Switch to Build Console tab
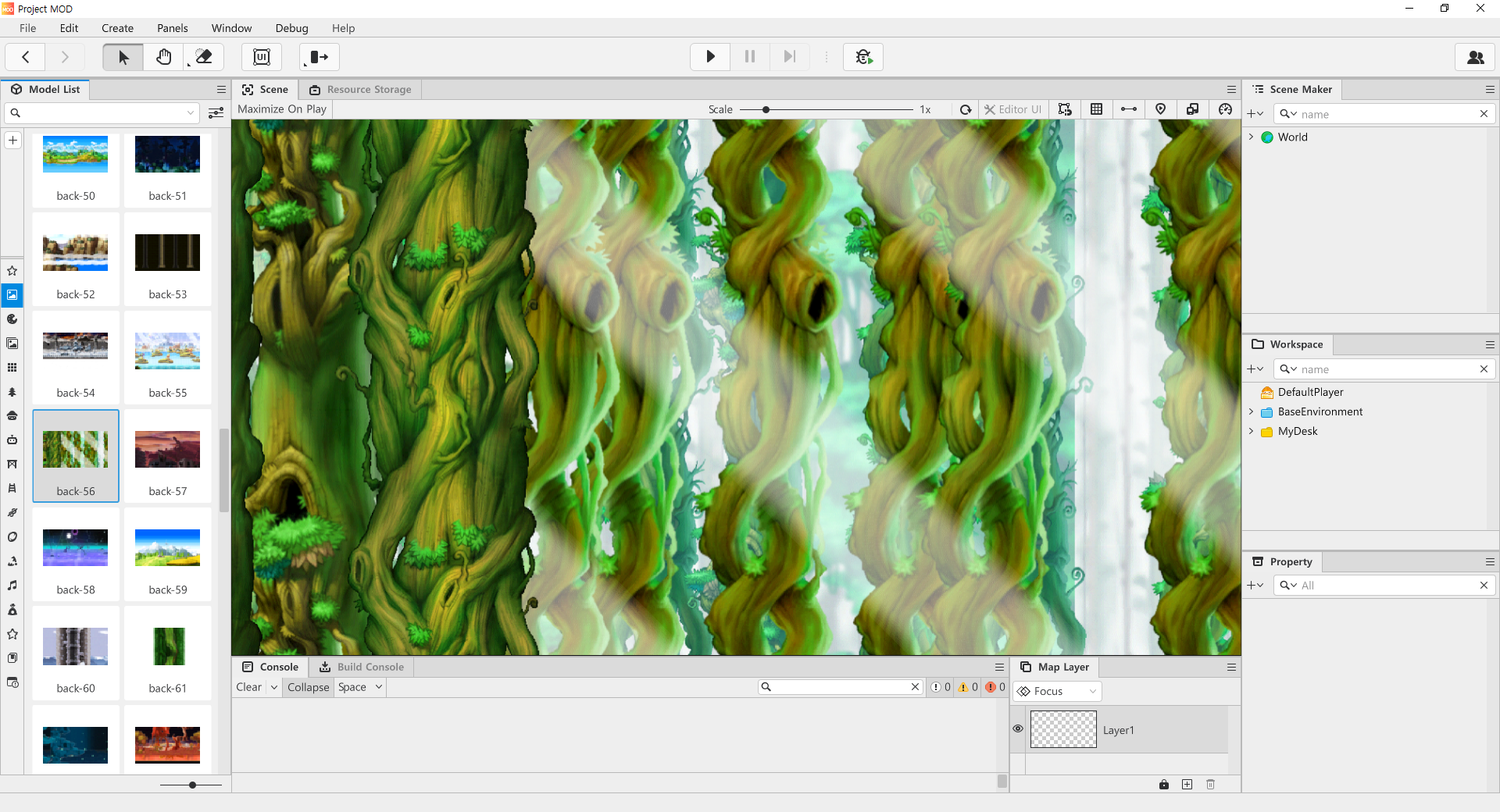 pyautogui.click(x=362, y=667)
